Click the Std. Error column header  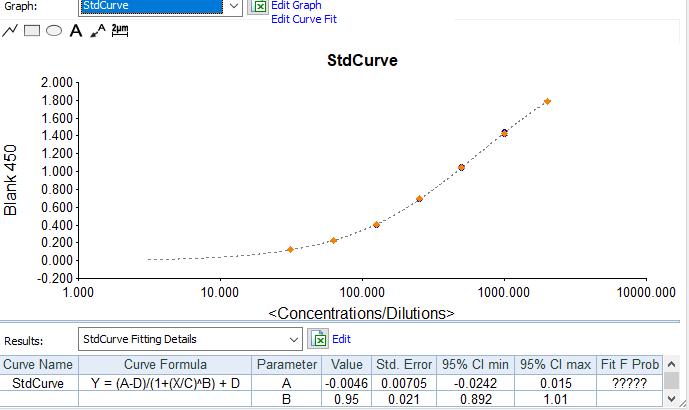click(x=404, y=365)
